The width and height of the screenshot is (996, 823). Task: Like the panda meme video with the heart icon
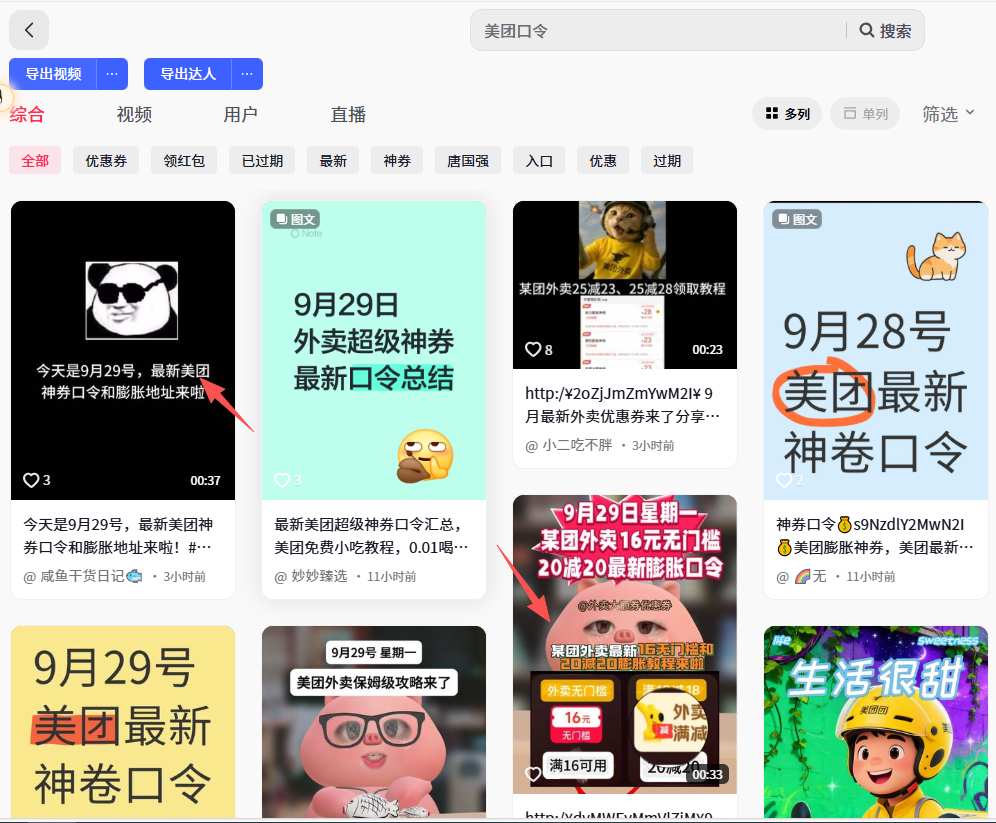[31, 480]
